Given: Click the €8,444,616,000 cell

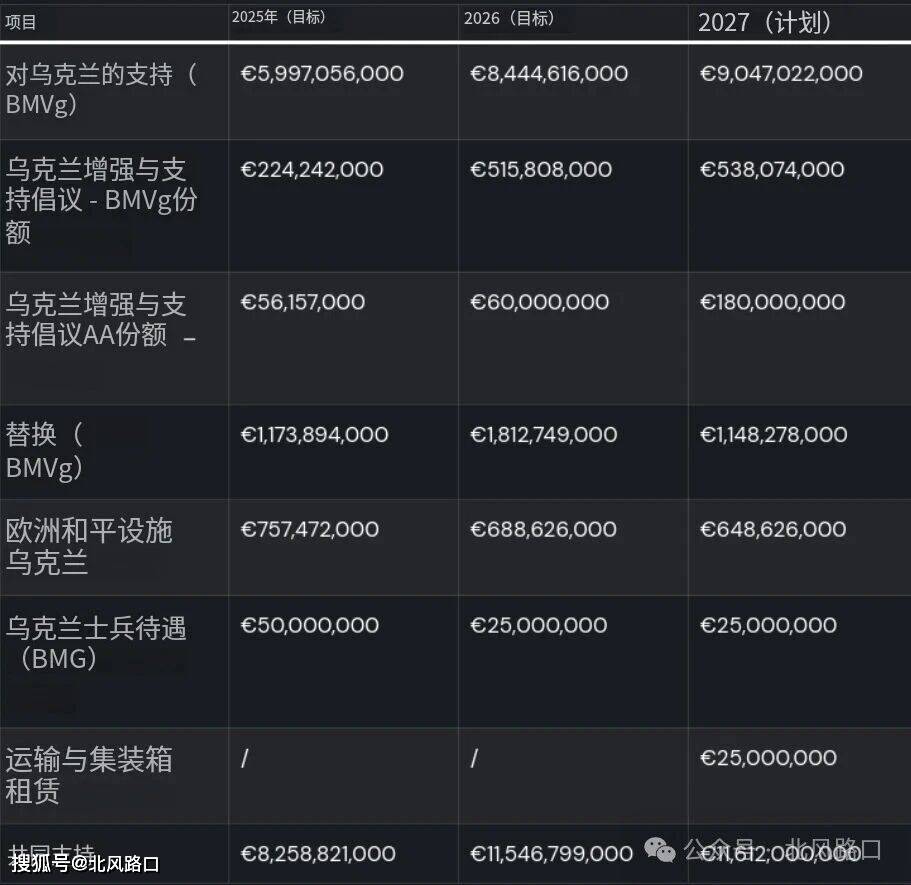Looking at the screenshot, I should click(x=549, y=73).
